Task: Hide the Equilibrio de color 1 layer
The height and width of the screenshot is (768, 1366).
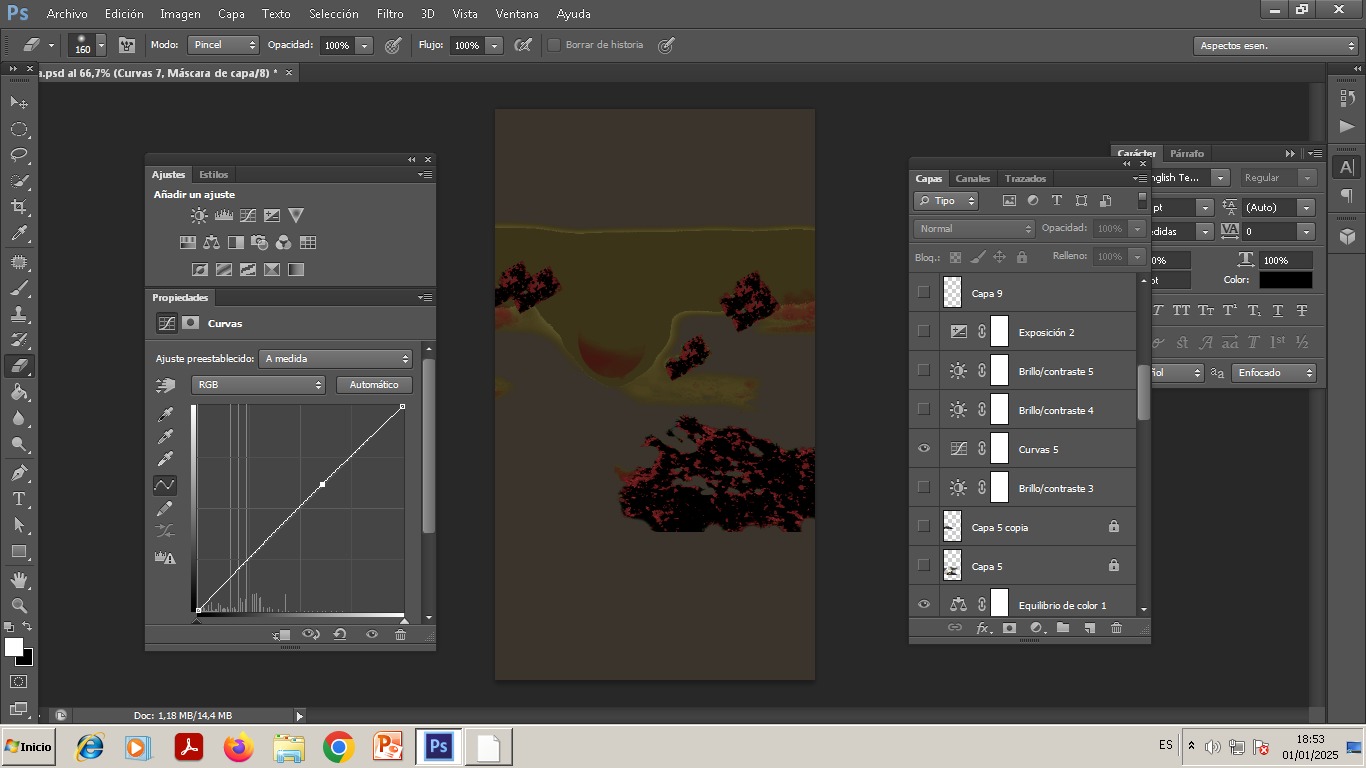Action: 924,605
